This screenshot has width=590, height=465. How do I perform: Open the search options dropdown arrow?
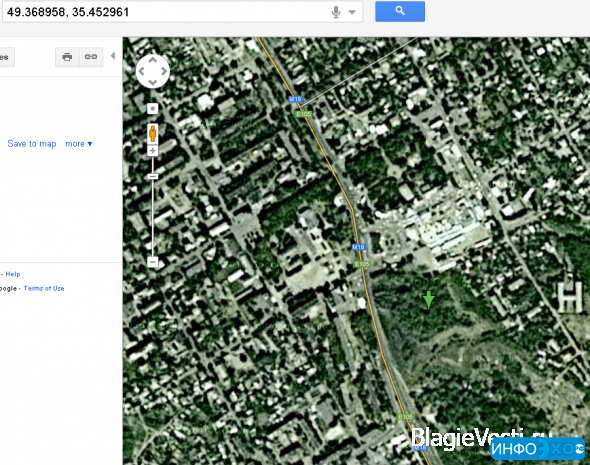[x=352, y=12]
